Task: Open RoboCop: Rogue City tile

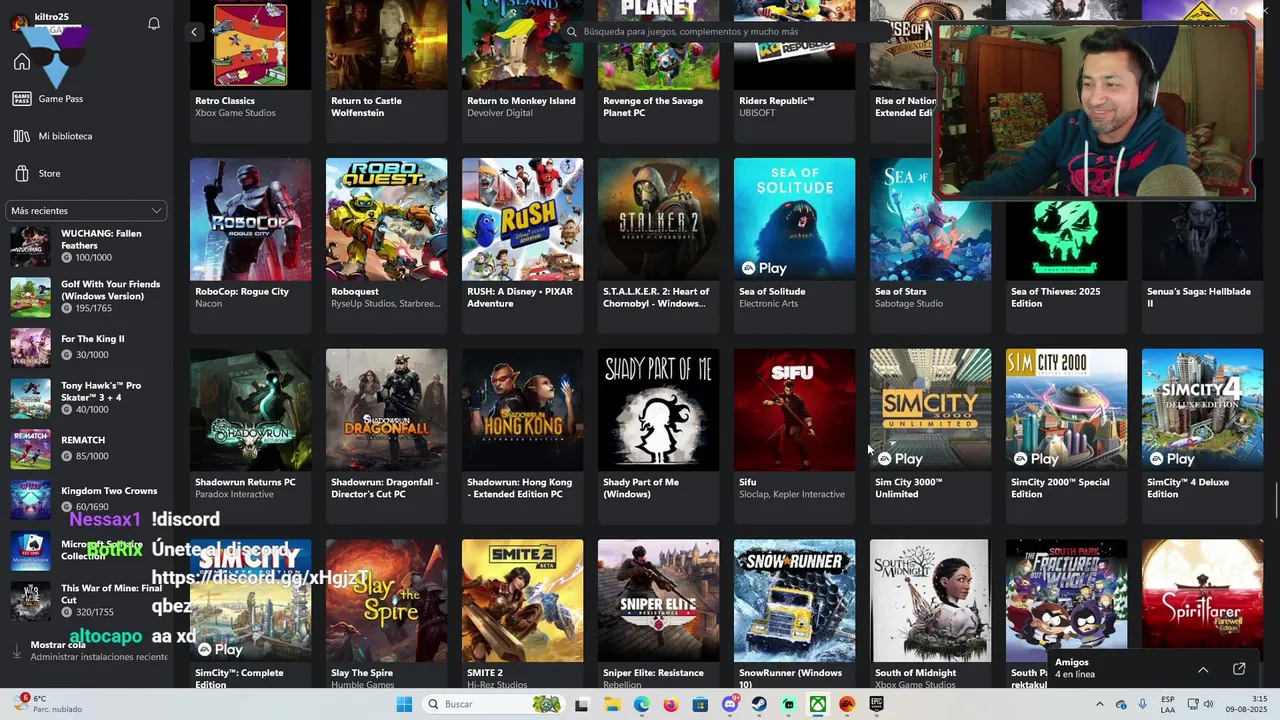Action: (251, 245)
